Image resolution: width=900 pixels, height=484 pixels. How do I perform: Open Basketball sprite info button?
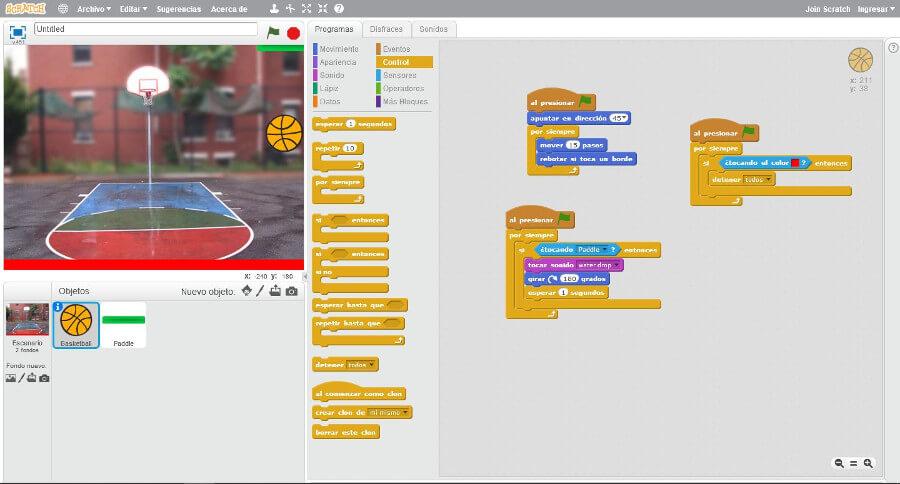click(x=58, y=307)
